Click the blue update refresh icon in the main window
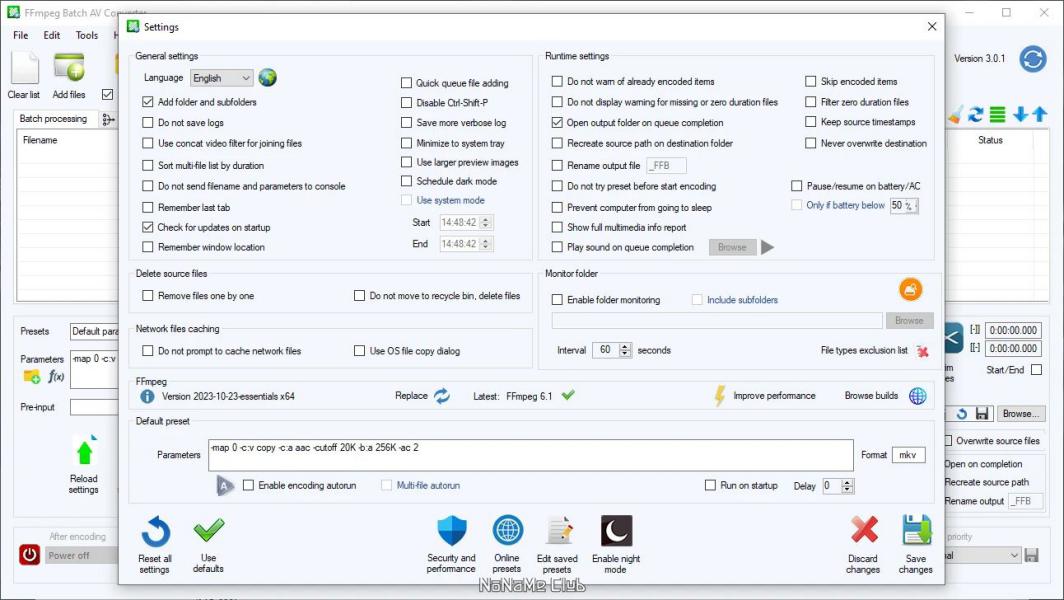Image resolution: width=1064 pixels, height=600 pixels. point(1033,59)
